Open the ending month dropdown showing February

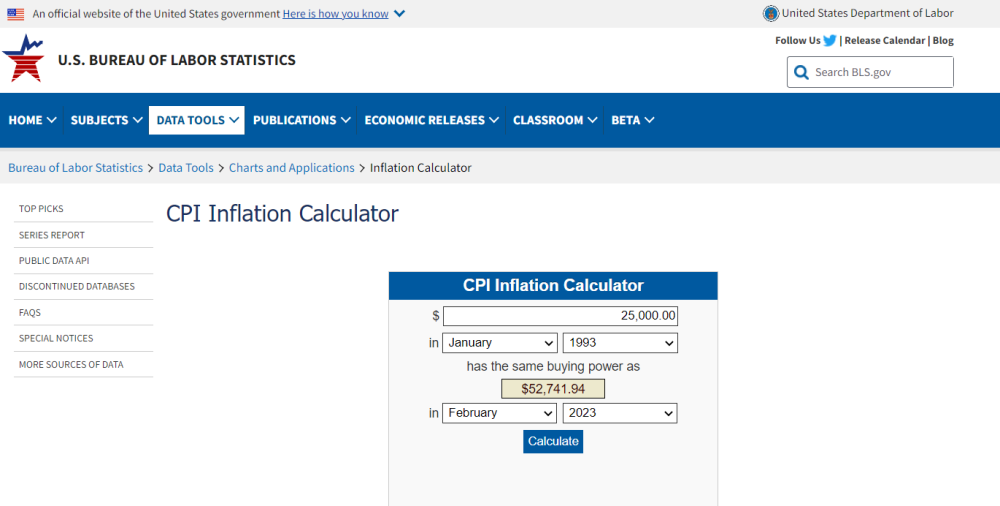click(x=500, y=413)
